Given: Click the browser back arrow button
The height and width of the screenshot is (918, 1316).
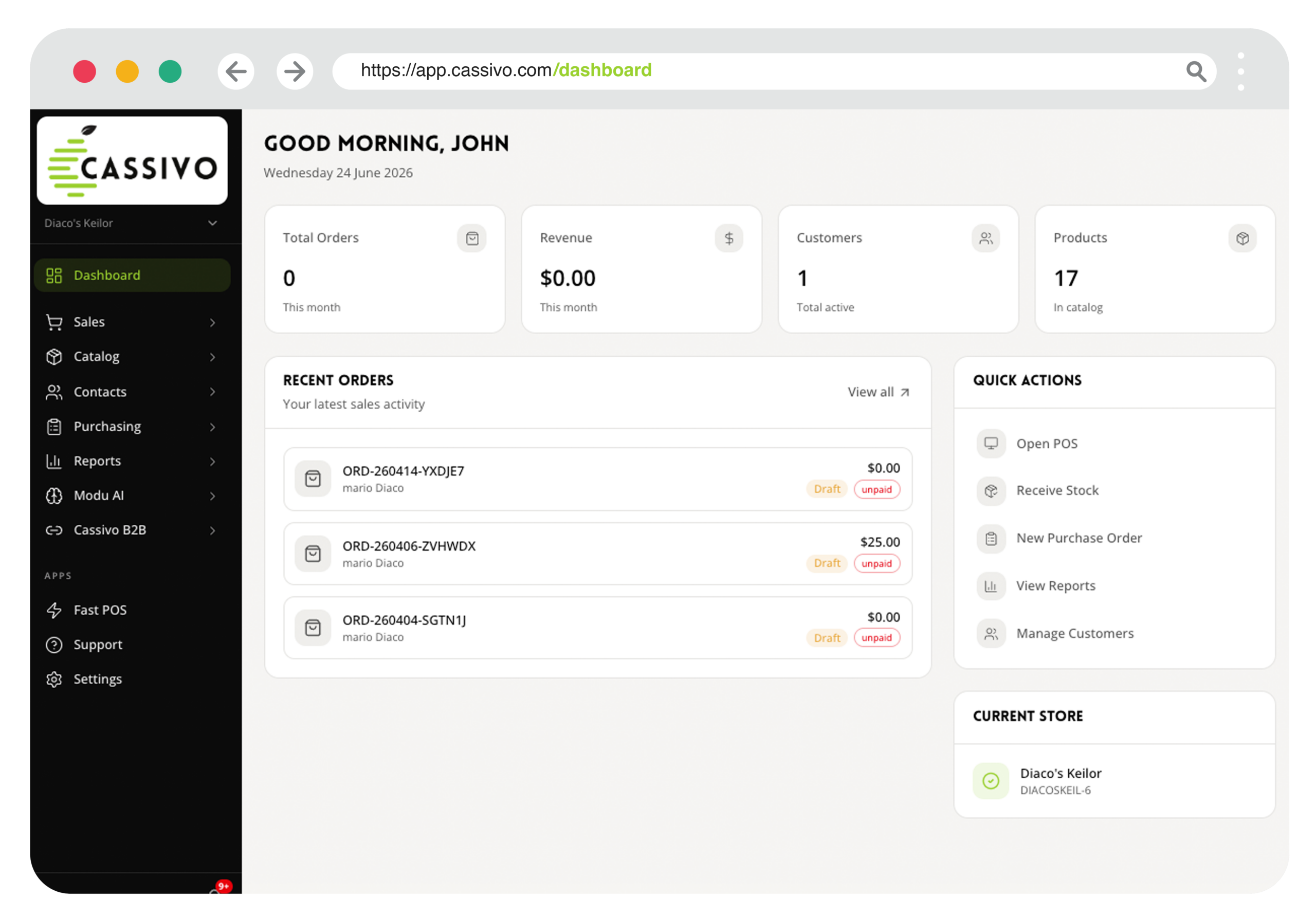Looking at the screenshot, I should click(x=235, y=71).
